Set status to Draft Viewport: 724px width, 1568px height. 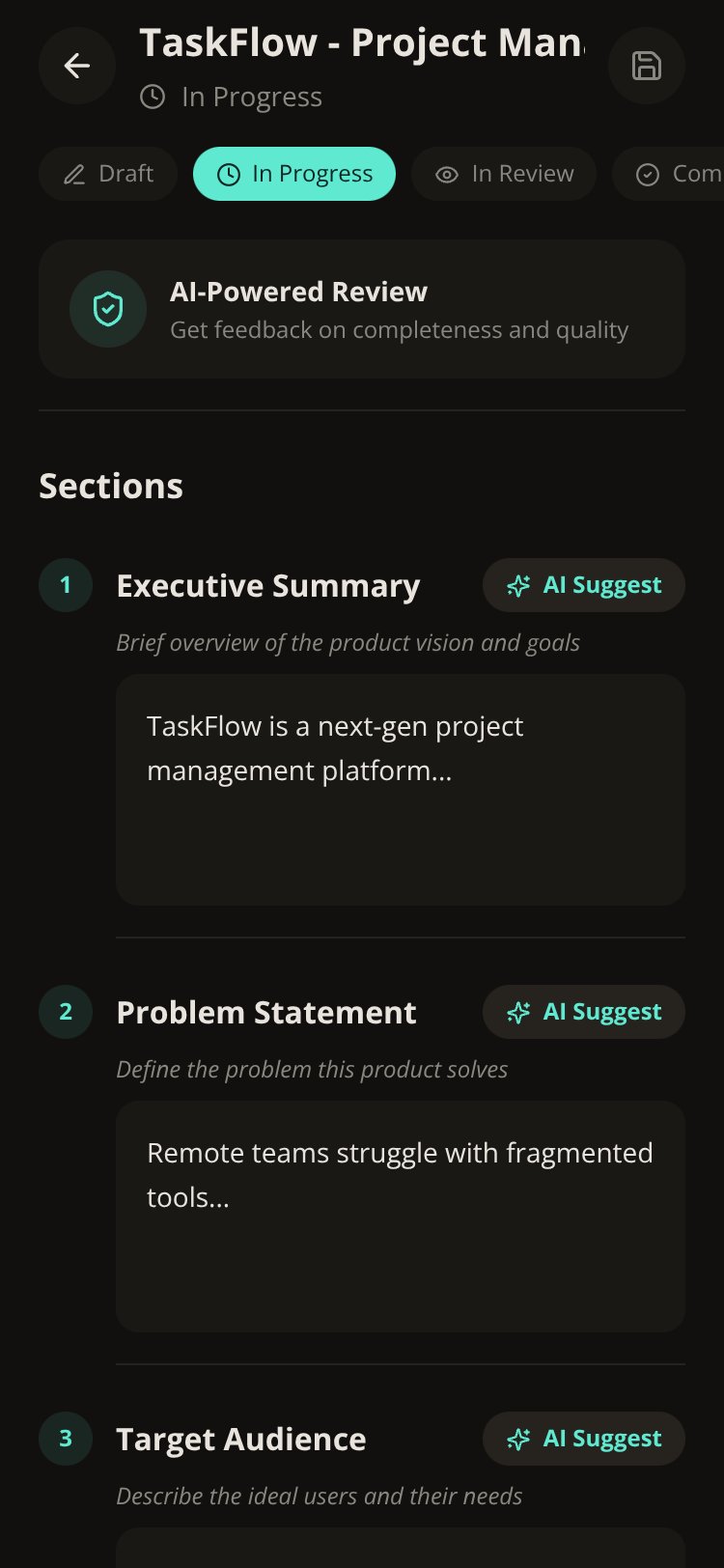(x=108, y=174)
